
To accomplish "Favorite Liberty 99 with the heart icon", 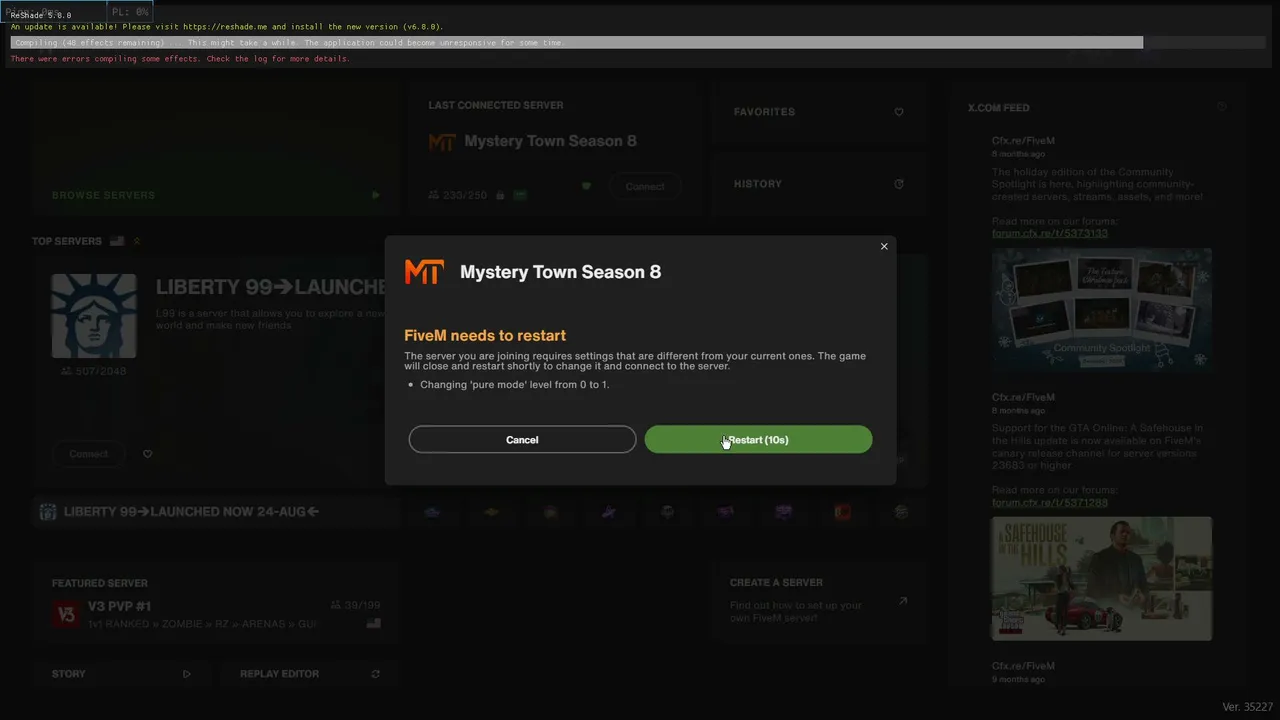I will [x=148, y=454].
